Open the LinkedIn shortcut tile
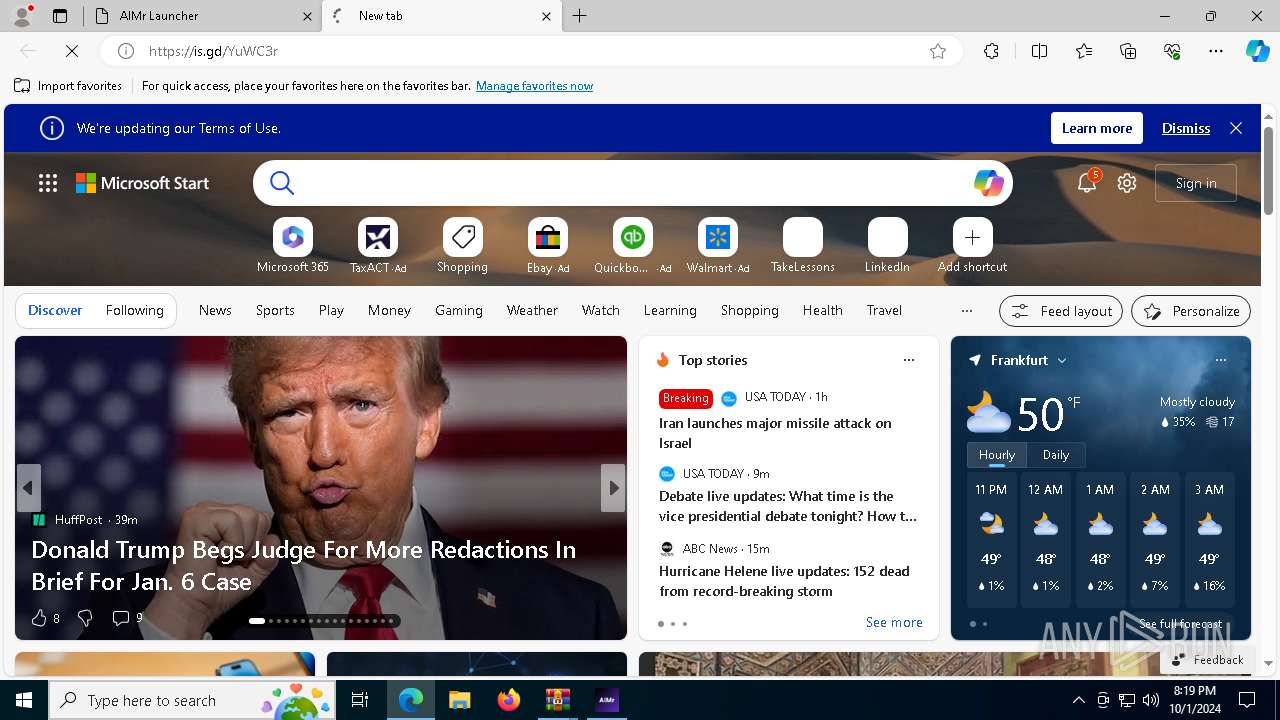Viewport: 1280px width, 720px height. tap(888, 238)
